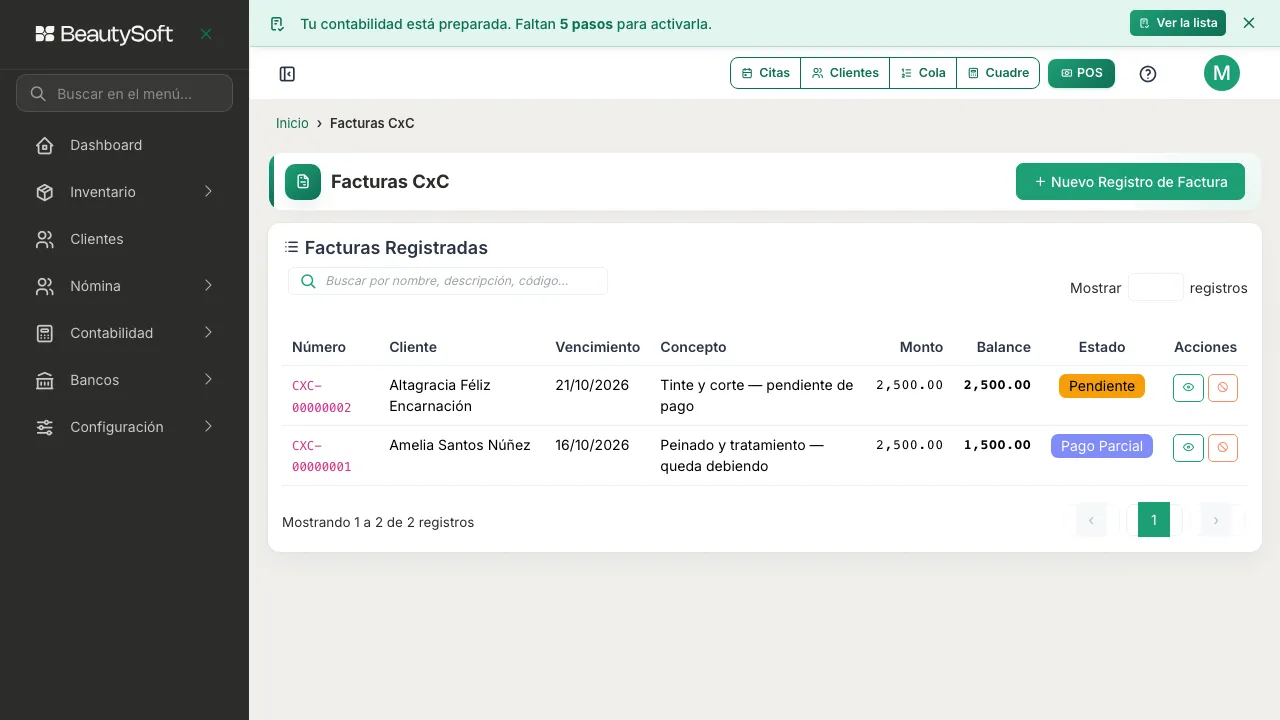Image resolution: width=1280 pixels, height=720 pixels.
Task: Void invoice CXC-00000002 cancel icon
Action: tap(1223, 387)
